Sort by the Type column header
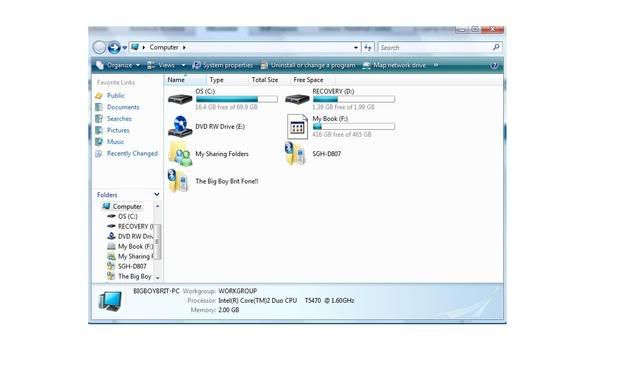This screenshot has width=640, height=370. (227, 80)
